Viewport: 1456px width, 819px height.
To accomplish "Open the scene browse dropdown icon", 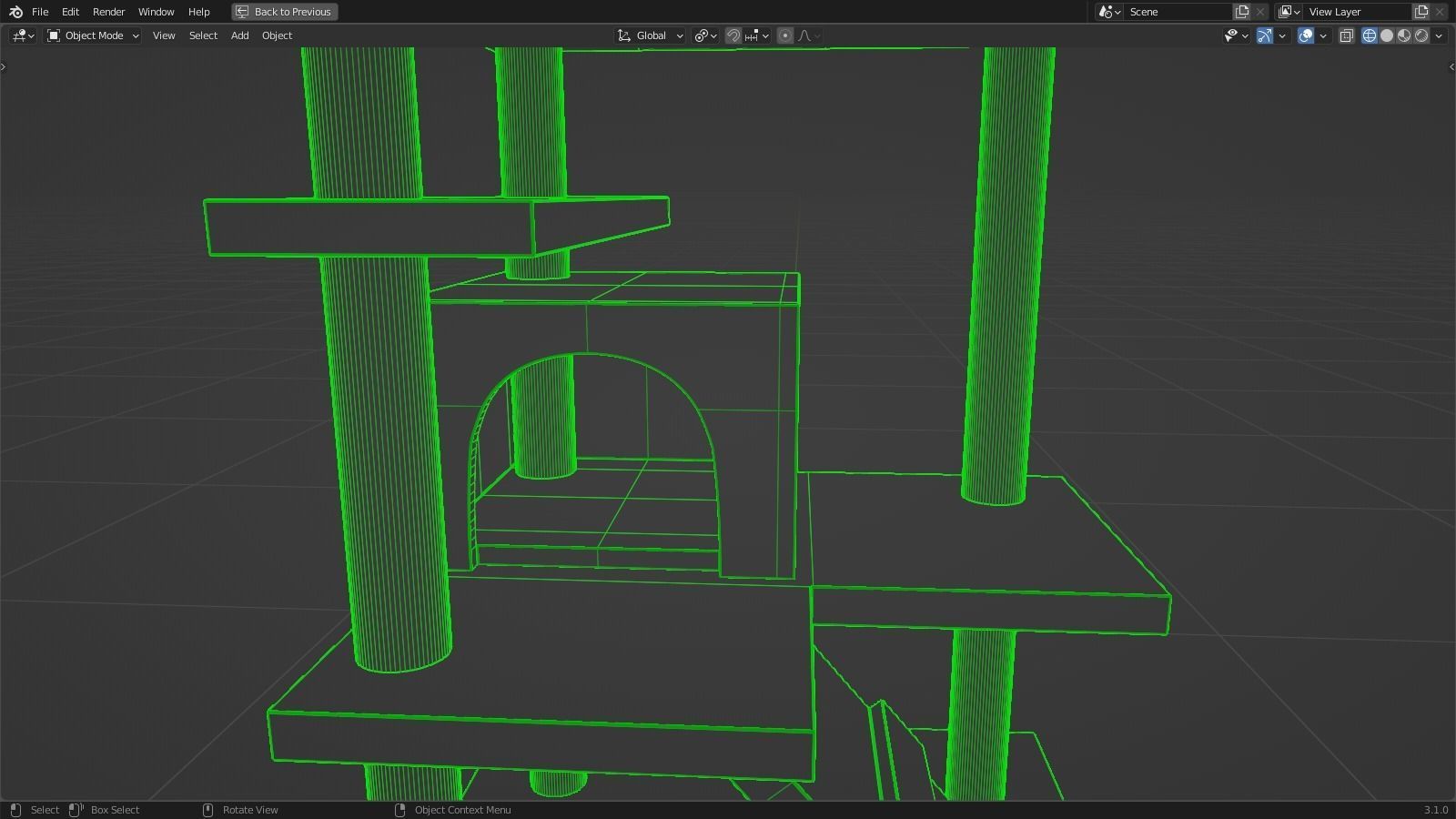I will (1108, 12).
